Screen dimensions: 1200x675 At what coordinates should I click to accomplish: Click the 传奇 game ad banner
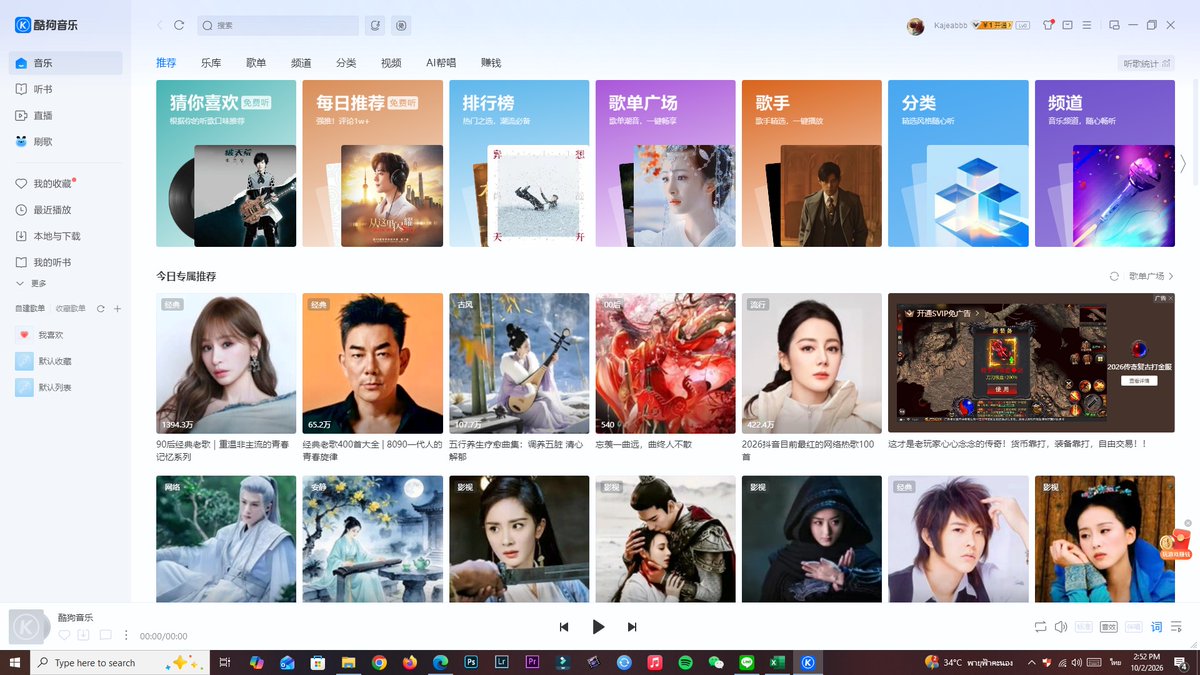[x=1031, y=363]
